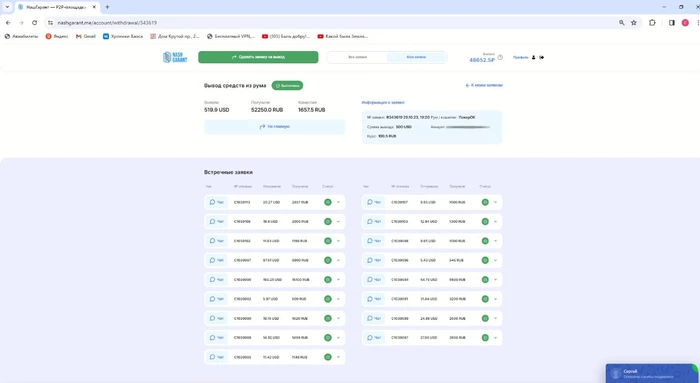Expand the 2800 RUB request row

pos(495,337)
